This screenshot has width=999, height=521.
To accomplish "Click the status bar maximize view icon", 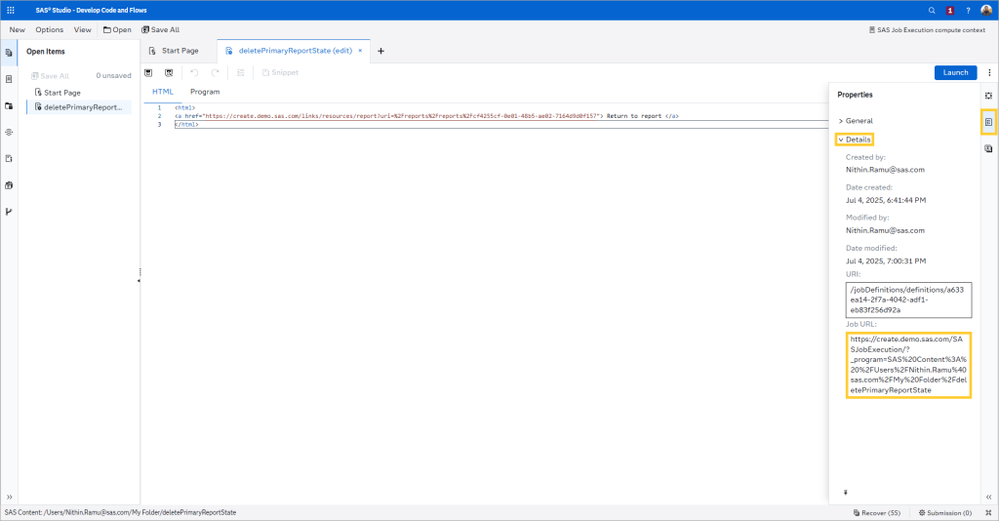I will (989, 513).
